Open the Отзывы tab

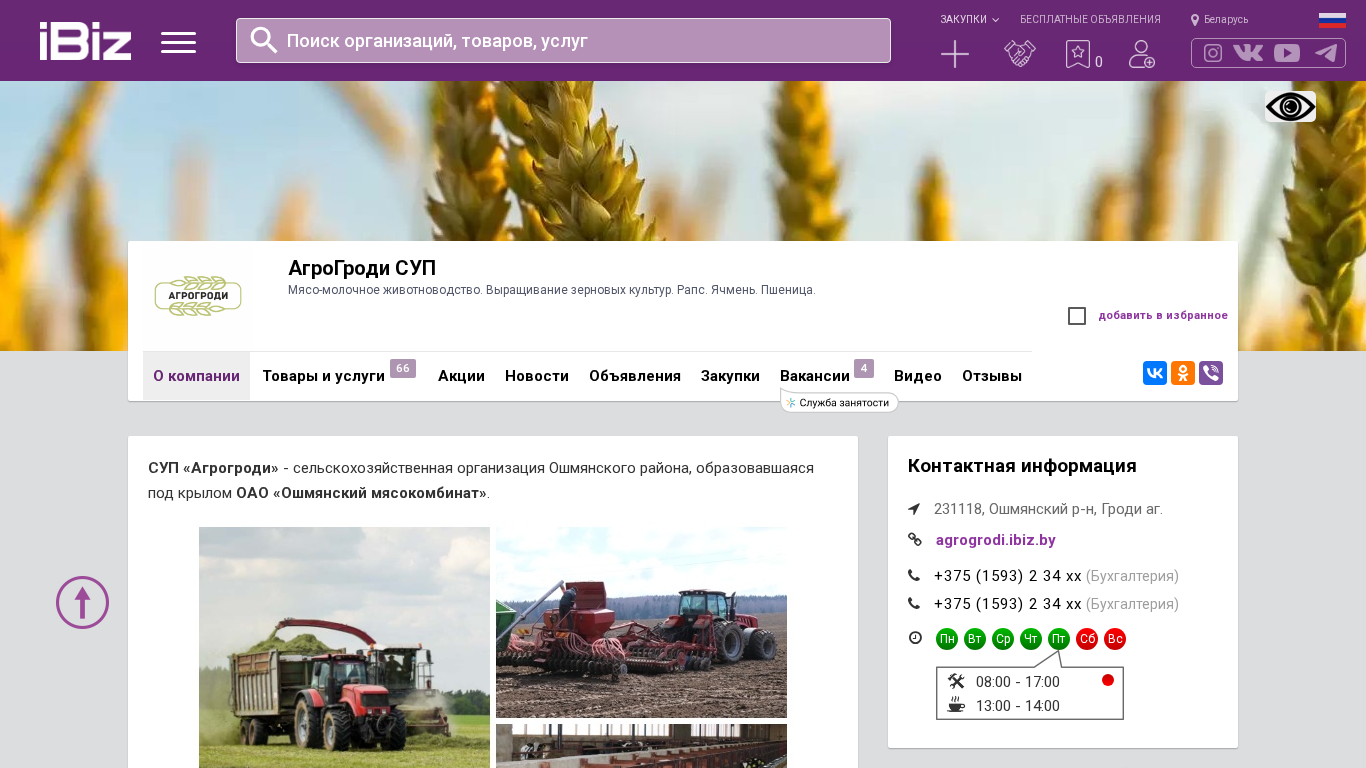(x=992, y=376)
